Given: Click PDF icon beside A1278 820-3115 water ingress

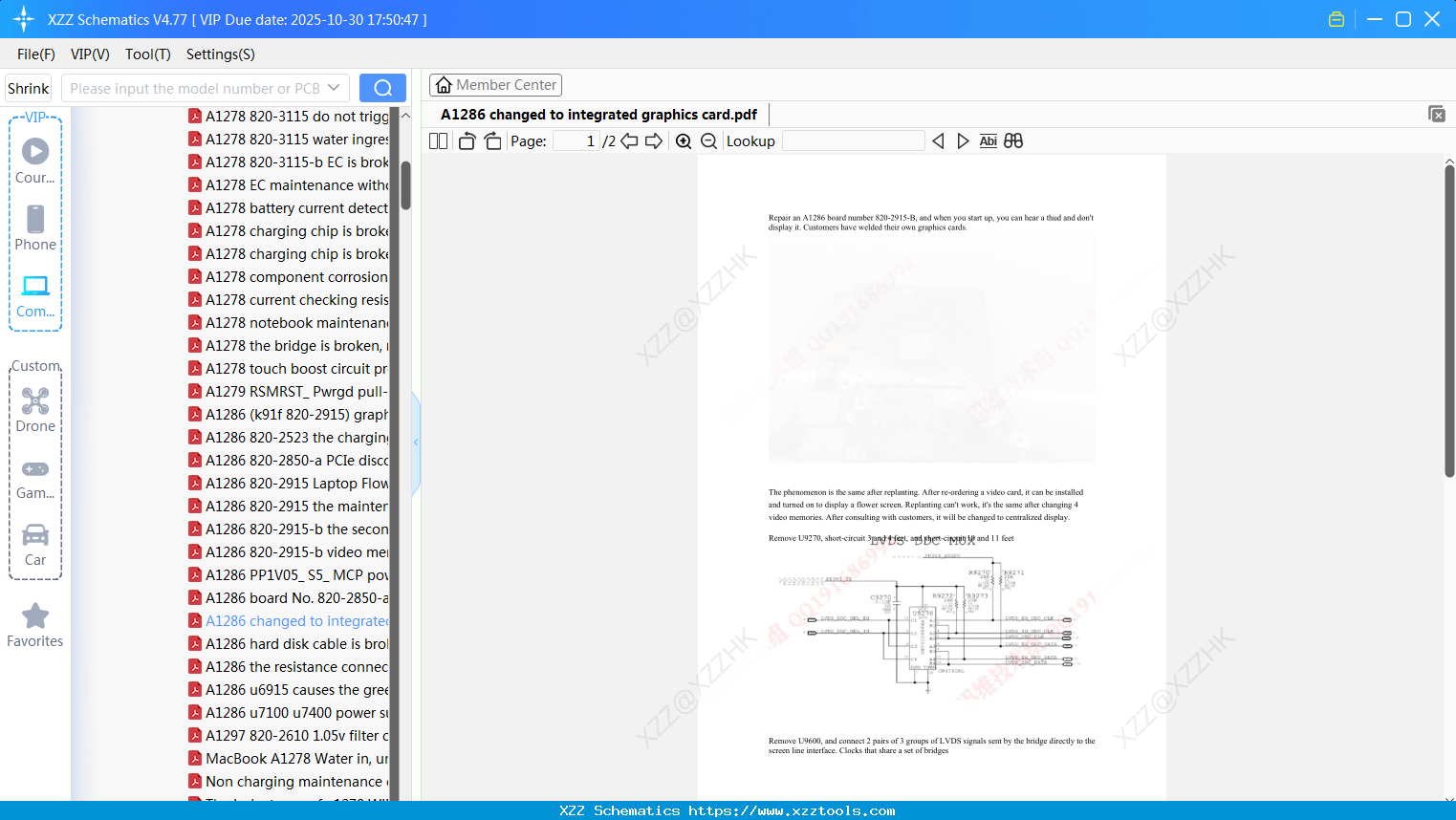Looking at the screenshot, I should [195, 140].
